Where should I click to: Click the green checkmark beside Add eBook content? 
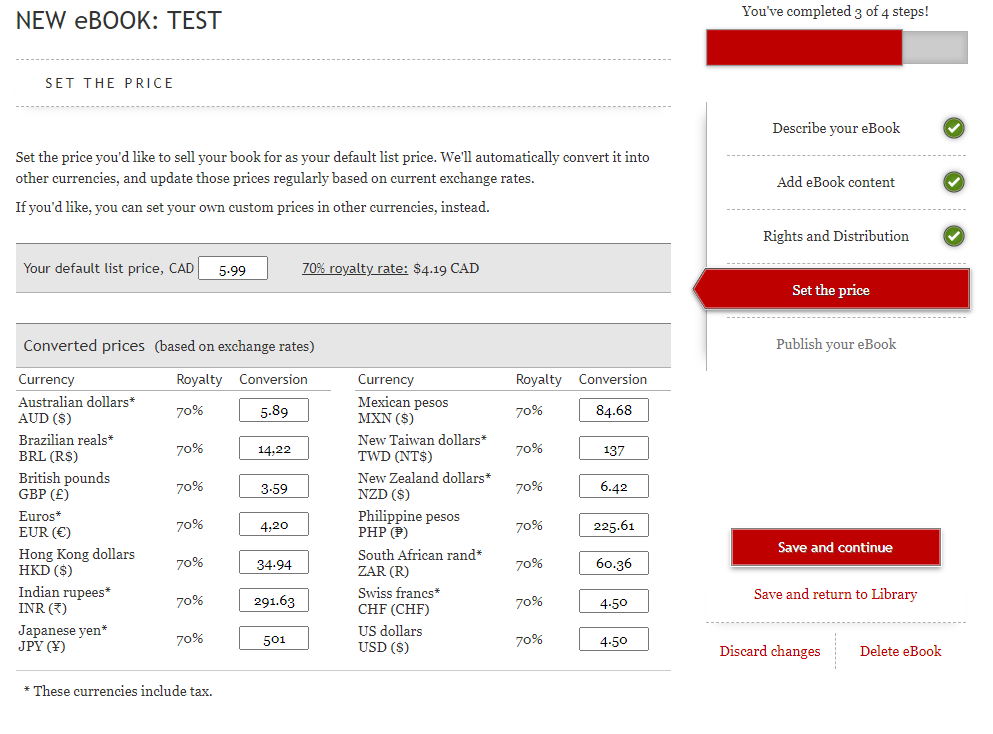point(953,182)
